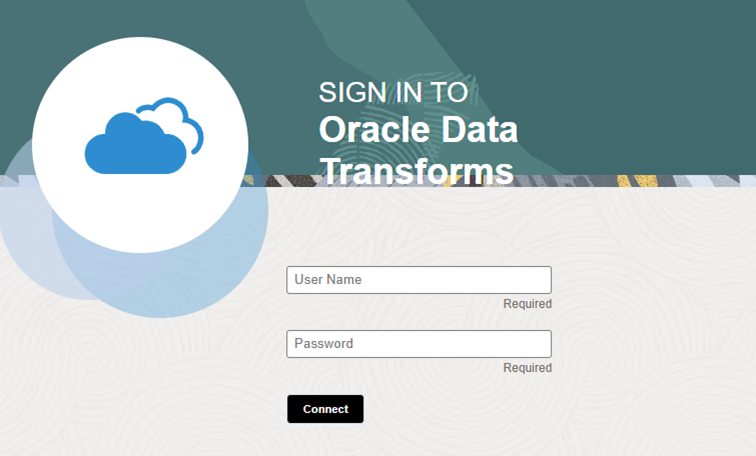Click the blue cloud logo icon
The height and width of the screenshot is (456, 756).
pos(144,136)
